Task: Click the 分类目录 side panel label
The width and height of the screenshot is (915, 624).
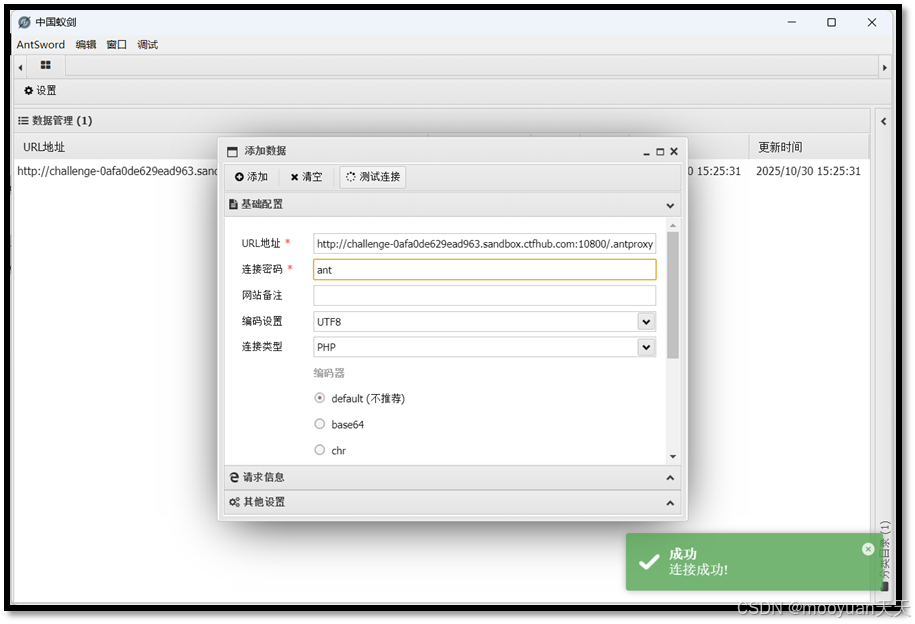Action: [885, 555]
